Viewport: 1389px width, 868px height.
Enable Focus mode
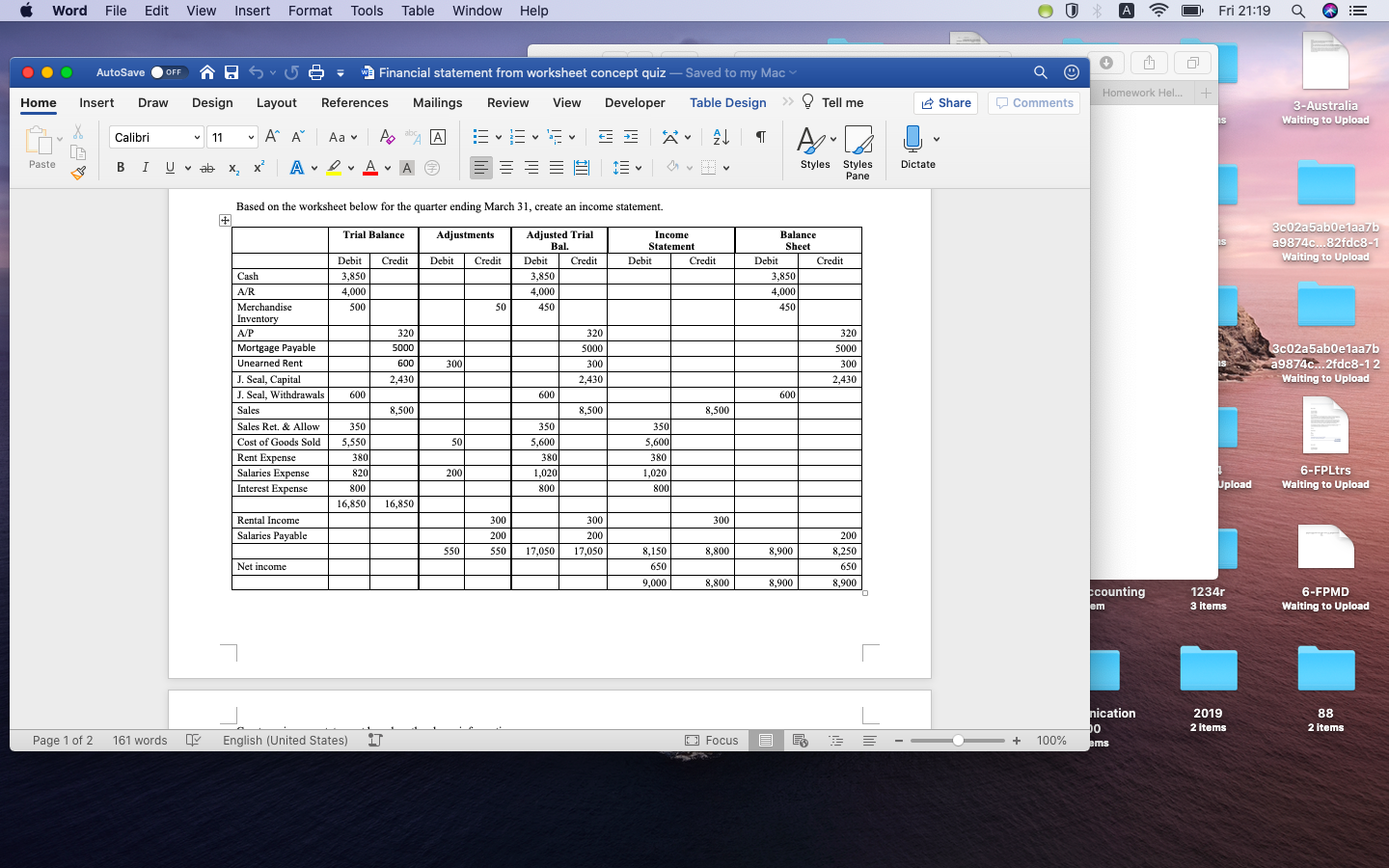pyautogui.click(x=712, y=741)
